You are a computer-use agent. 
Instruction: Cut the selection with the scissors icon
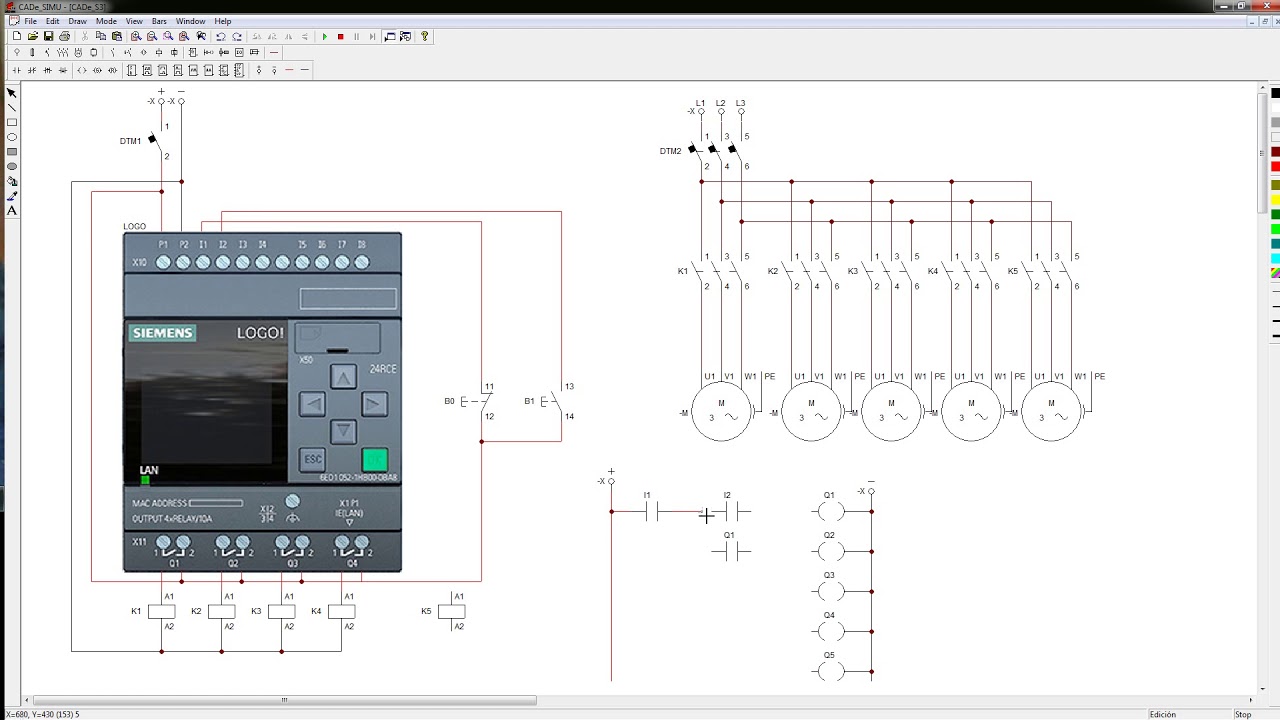pos(85,36)
